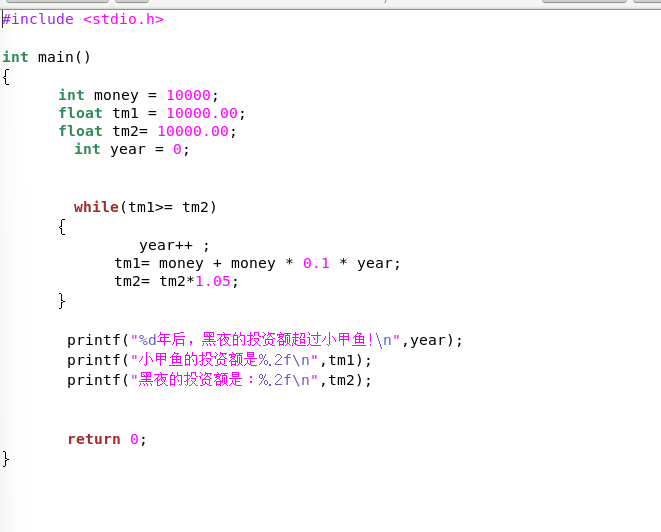The height and width of the screenshot is (532, 661).
Task: Click the #include <stdio.h> line
Action: (x=82, y=19)
